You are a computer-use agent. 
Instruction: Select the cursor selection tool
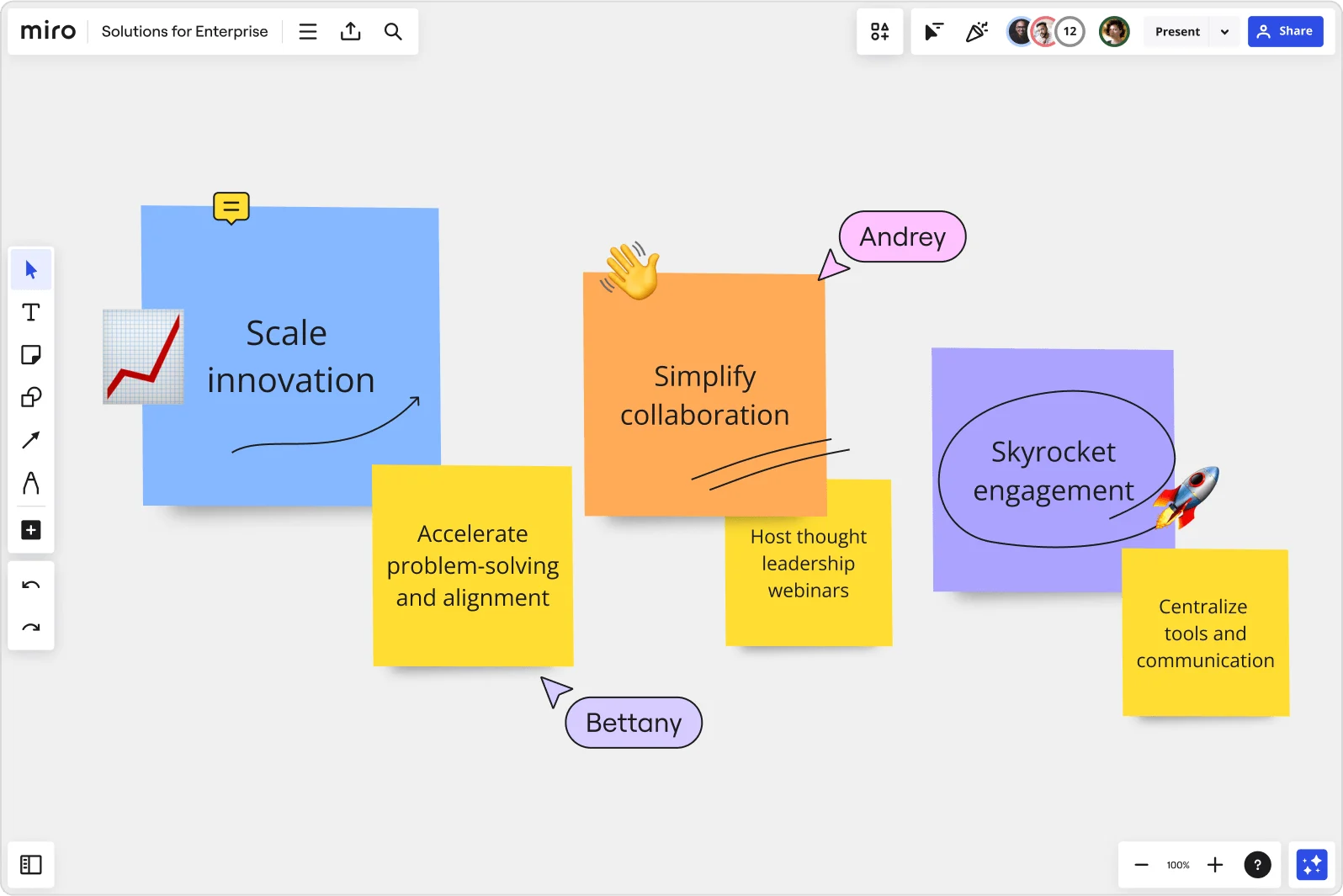(31, 270)
